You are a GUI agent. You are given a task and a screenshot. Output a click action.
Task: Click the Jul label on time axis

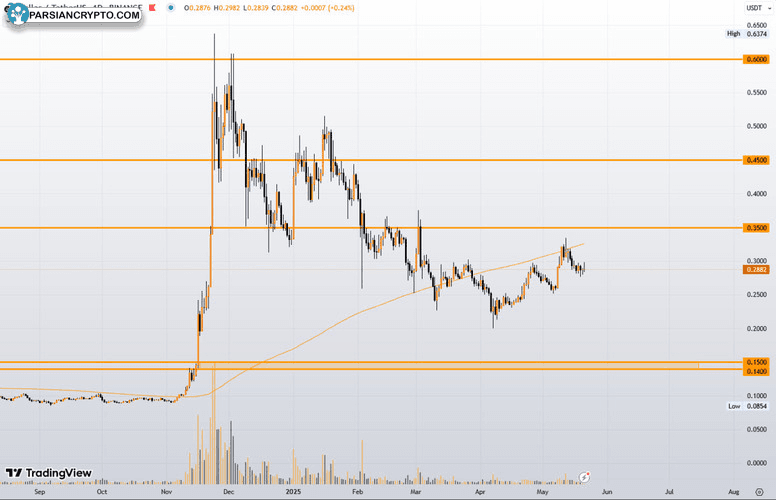[670, 492]
